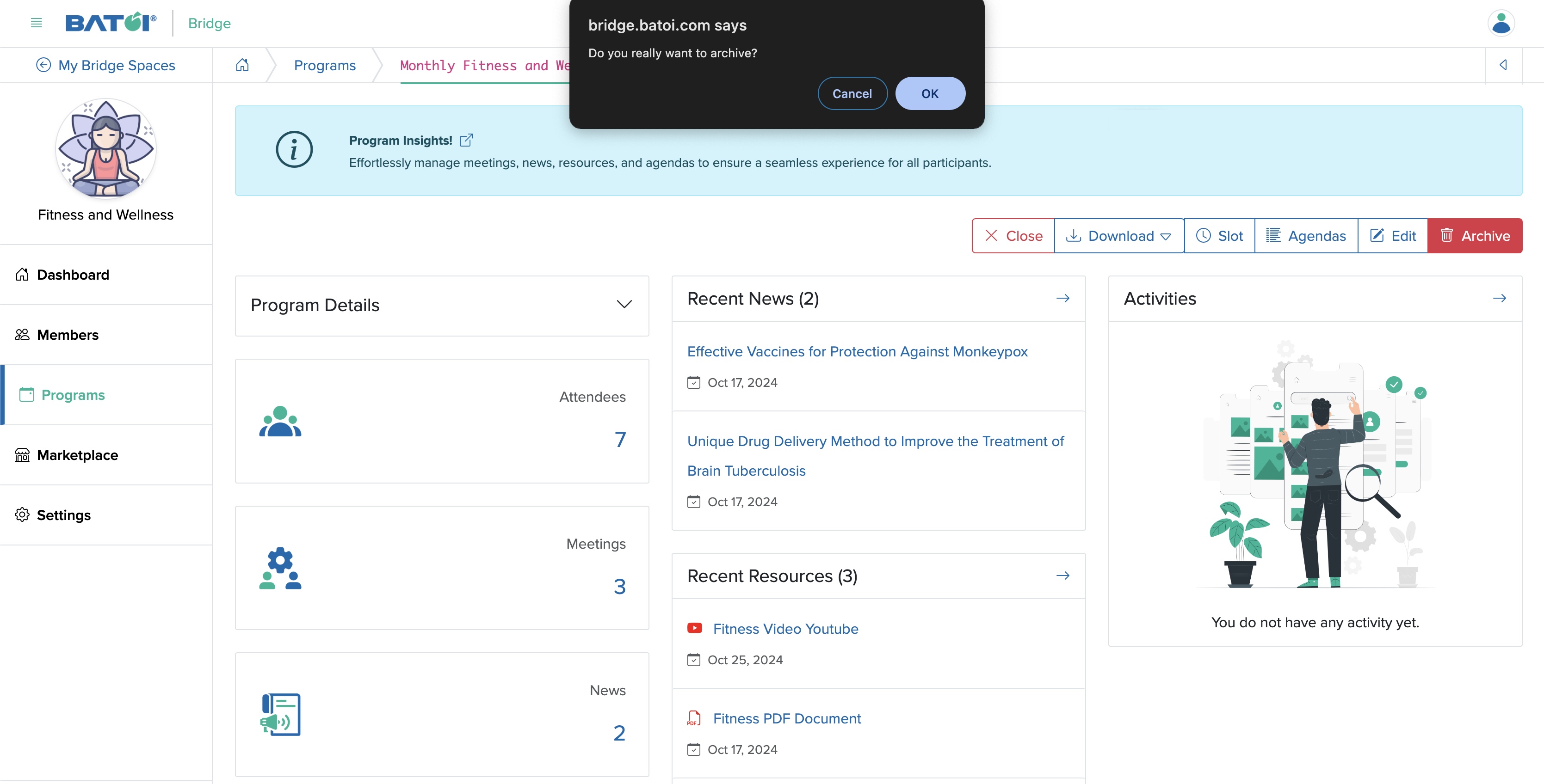Click Programs breadcrumb
The width and height of the screenshot is (1544, 784).
tap(325, 65)
